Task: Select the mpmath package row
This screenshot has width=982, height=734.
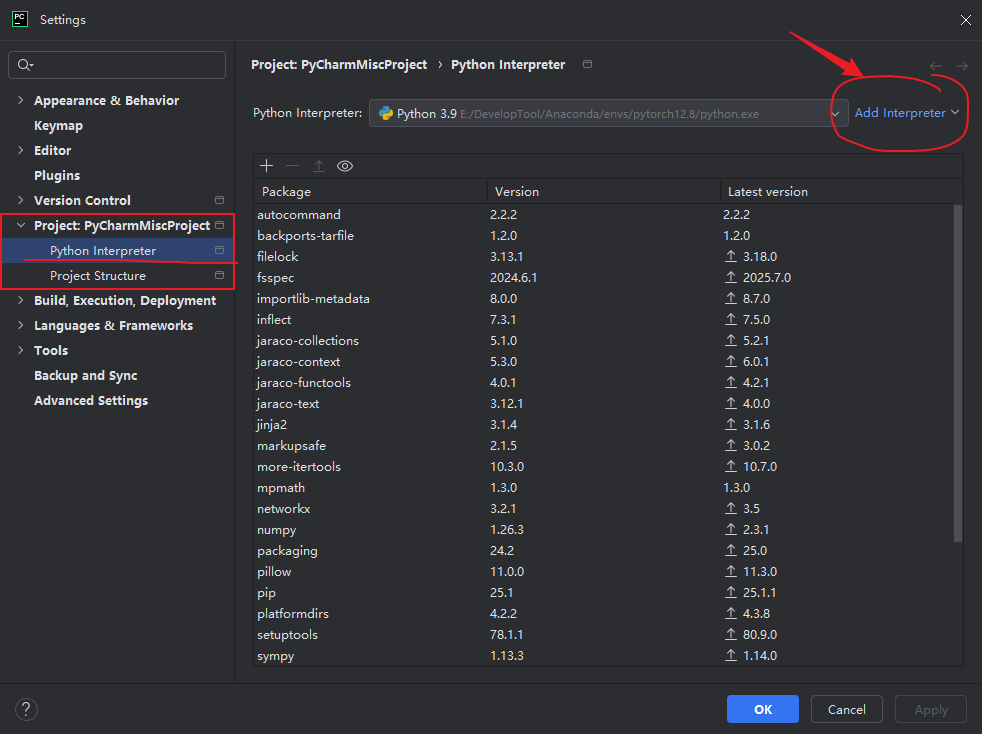Action: click(x=604, y=487)
